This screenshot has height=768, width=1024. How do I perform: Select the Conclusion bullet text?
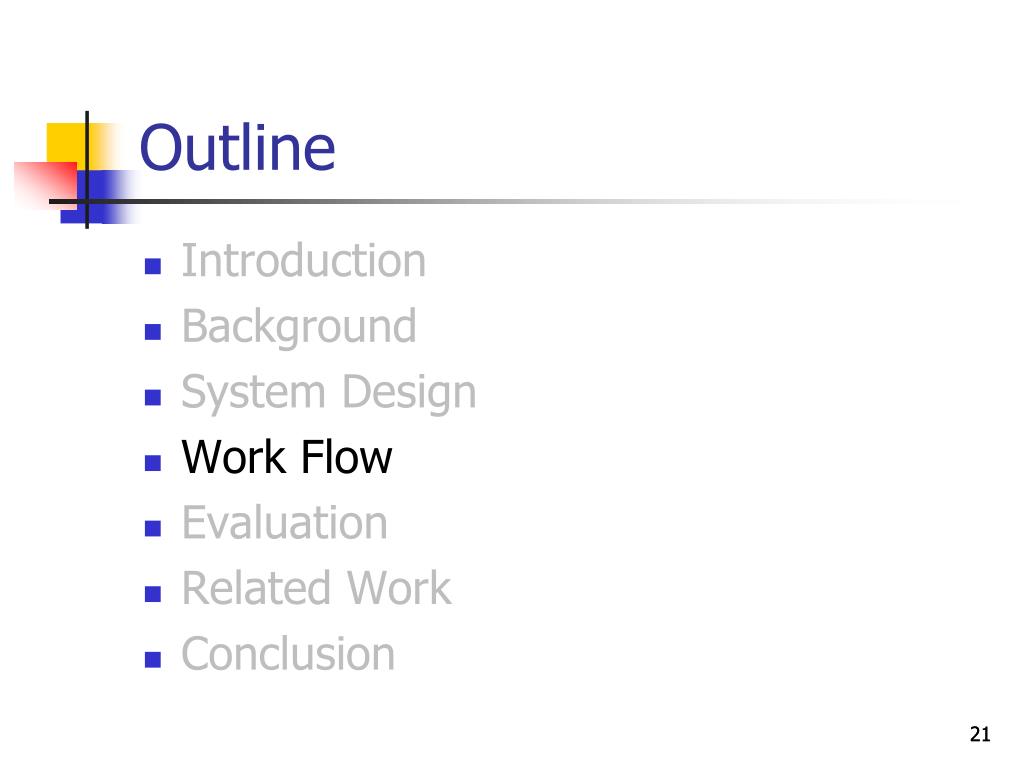(288, 654)
